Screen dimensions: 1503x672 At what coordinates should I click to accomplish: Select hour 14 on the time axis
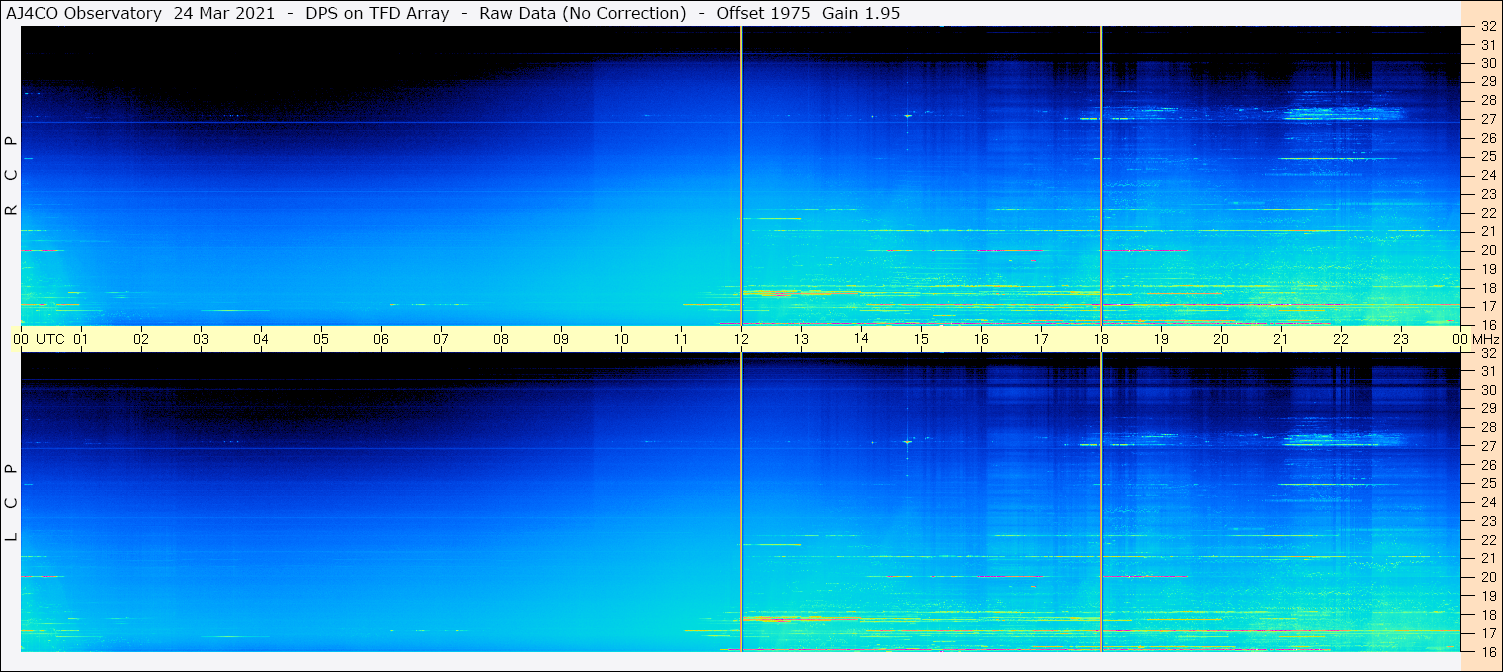point(861,339)
